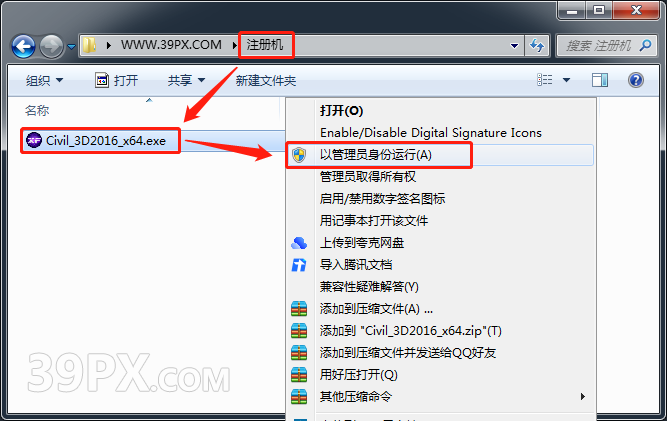Click the magnifier icon in search box
This screenshot has height=421, width=667.
645,45
